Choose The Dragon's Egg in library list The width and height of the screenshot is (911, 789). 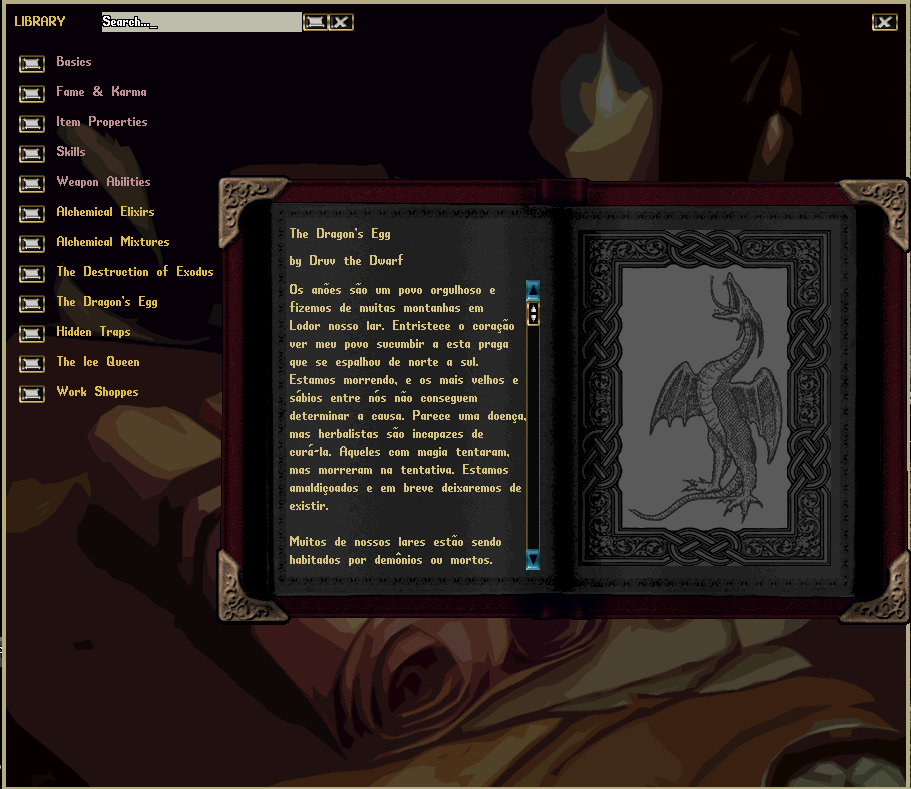point(106,302)
